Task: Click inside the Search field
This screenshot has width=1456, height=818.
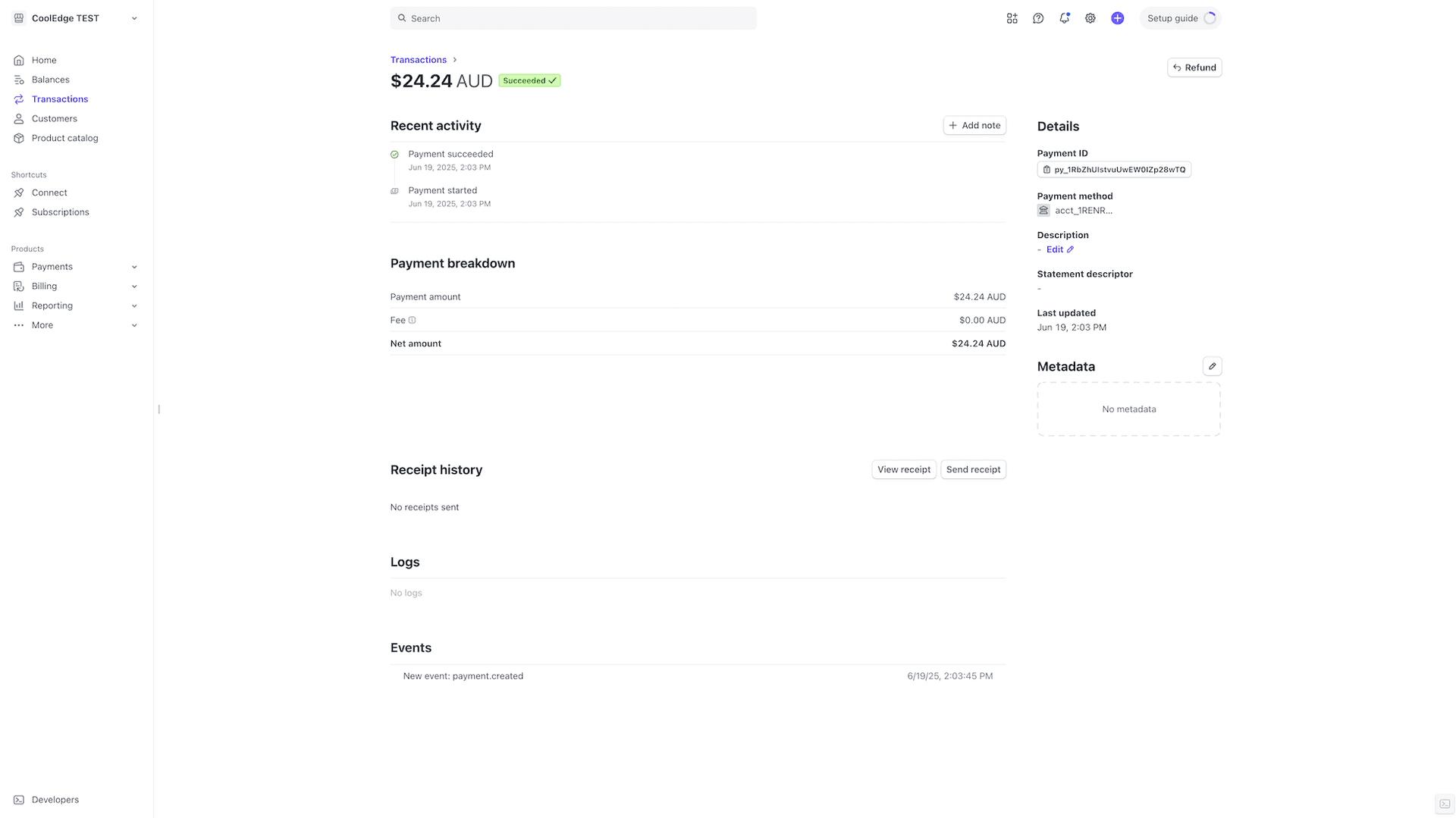Action: click(573, 17)
